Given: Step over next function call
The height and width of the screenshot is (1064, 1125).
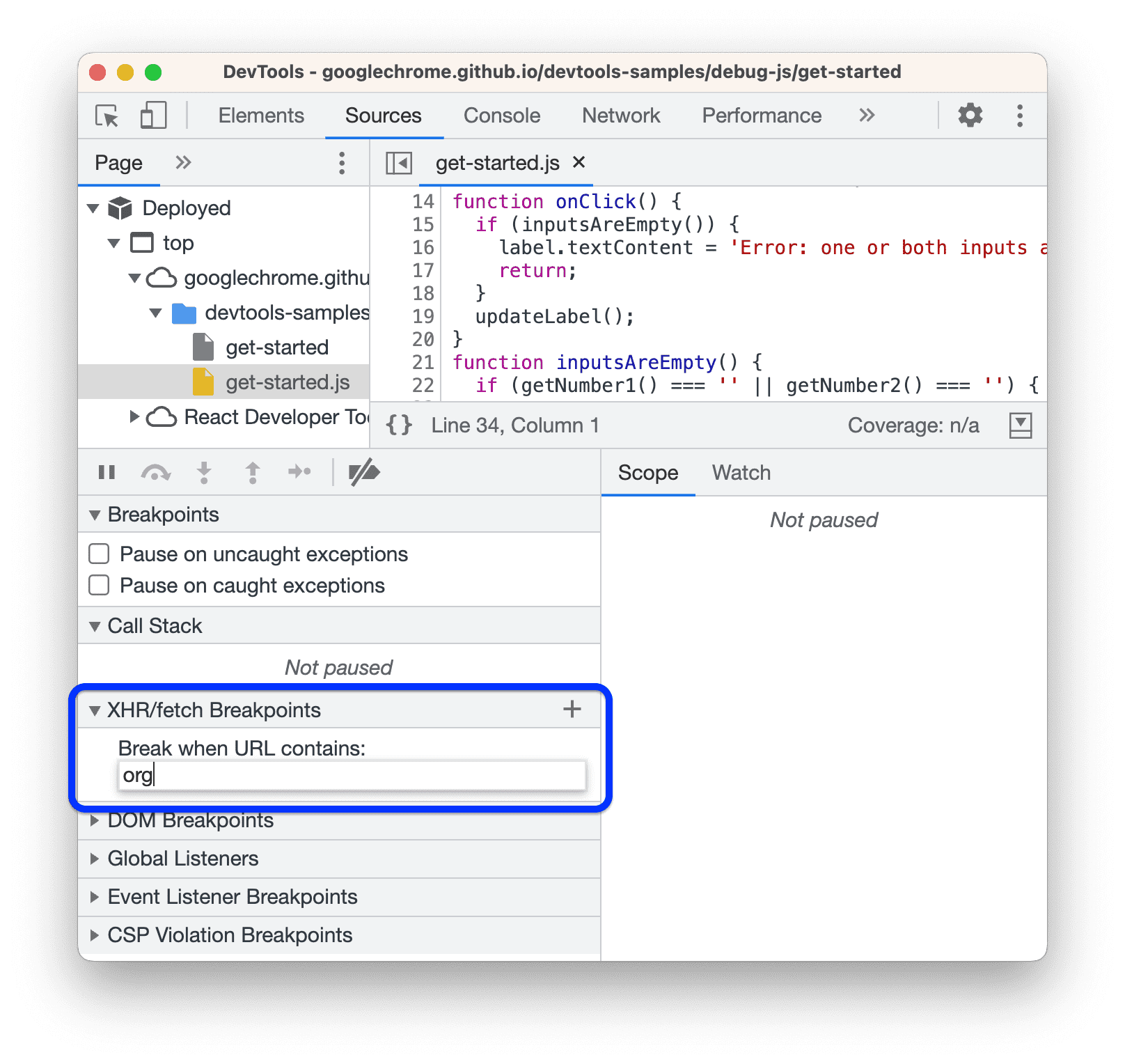Looking at the screenshot, I should [156, 472].
